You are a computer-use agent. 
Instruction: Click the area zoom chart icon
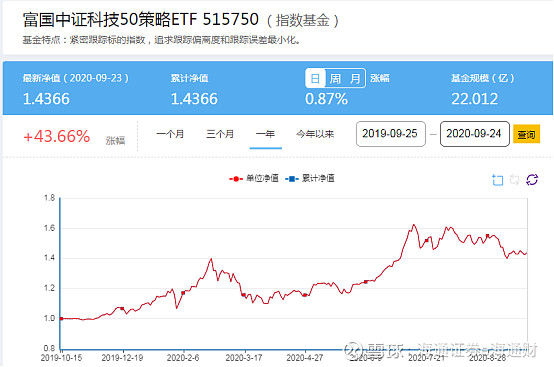point(497,180)
